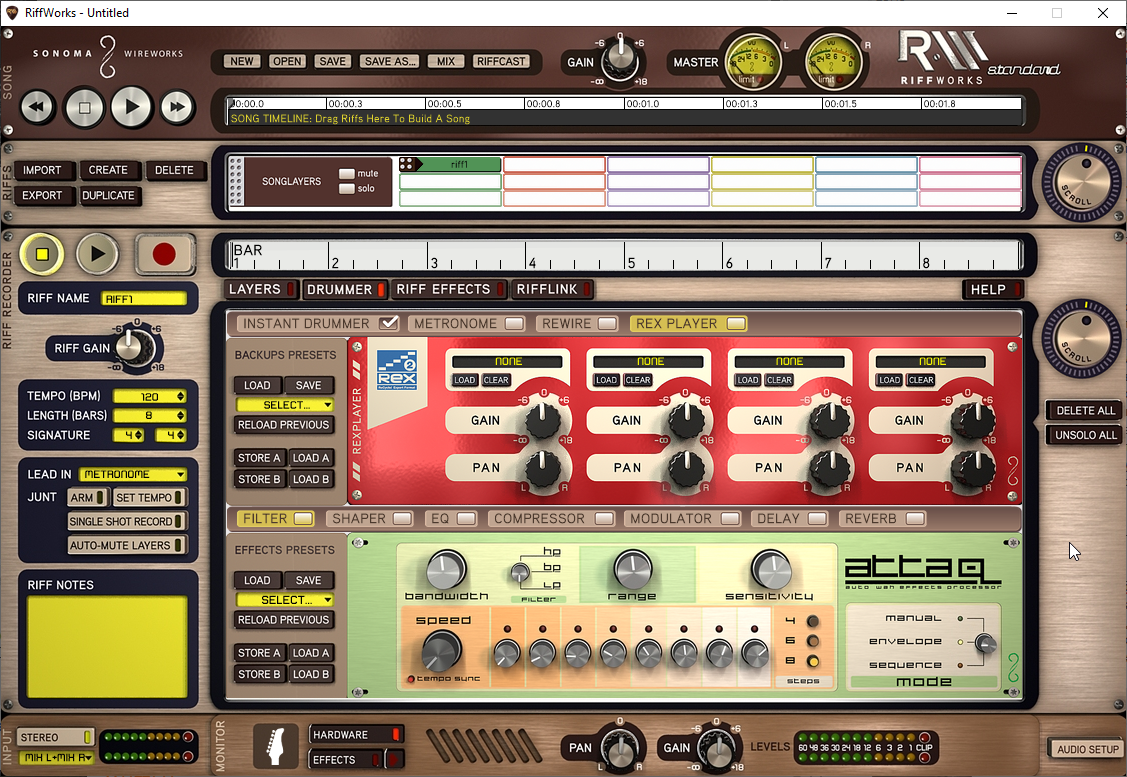Viewport: 1127px width, 777px height.
Task: Open the effects presets SELECT dropdown
Action: tap(285, 599)
